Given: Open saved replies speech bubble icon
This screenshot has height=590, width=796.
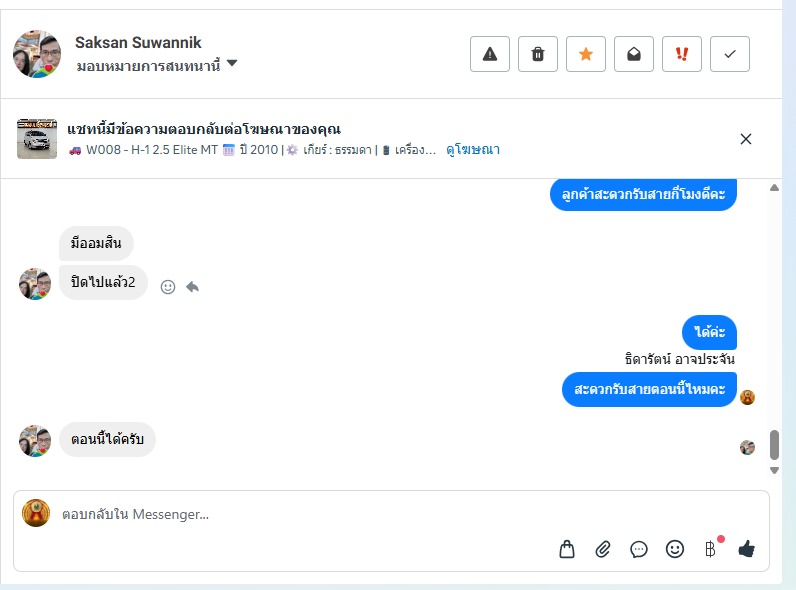Looking at the screenshot, I should pyautogui.click(x=639, y=549).
